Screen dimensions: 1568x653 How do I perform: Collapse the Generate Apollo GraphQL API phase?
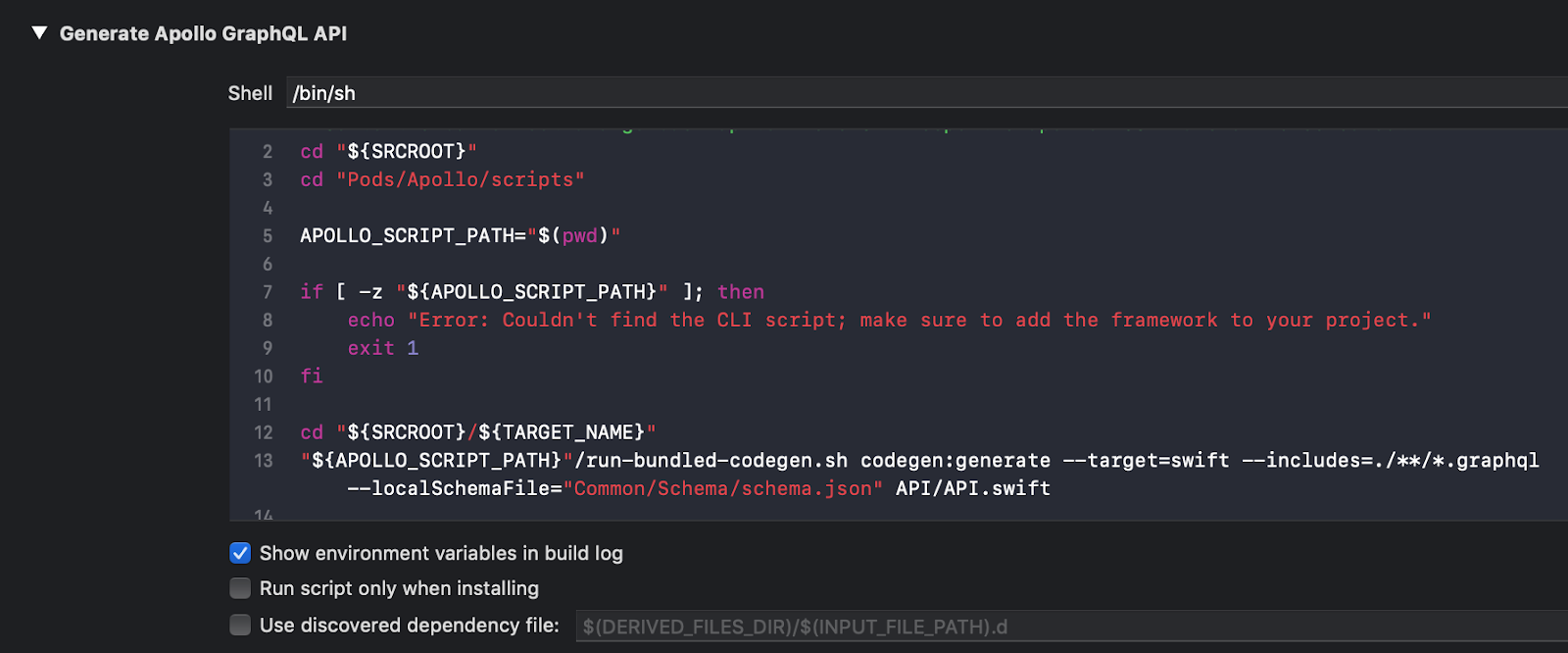[39, 33]
